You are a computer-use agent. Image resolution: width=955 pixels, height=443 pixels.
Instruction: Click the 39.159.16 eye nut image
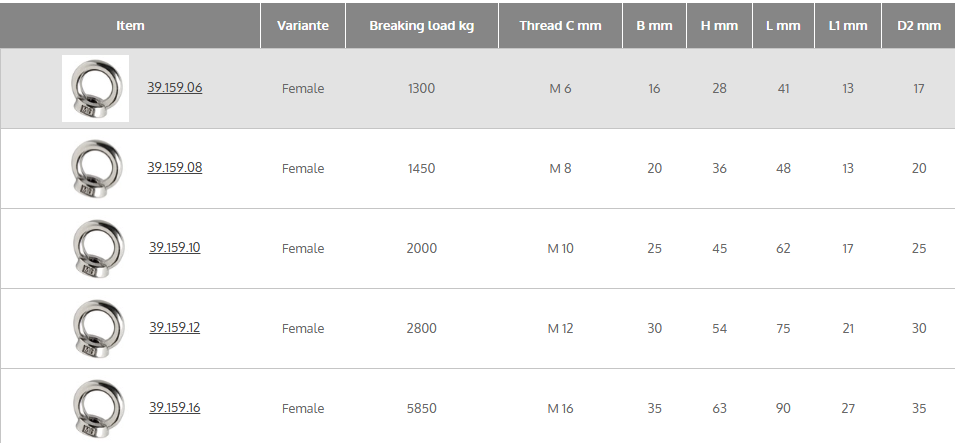pyautogui.click(x=95, y=408)
